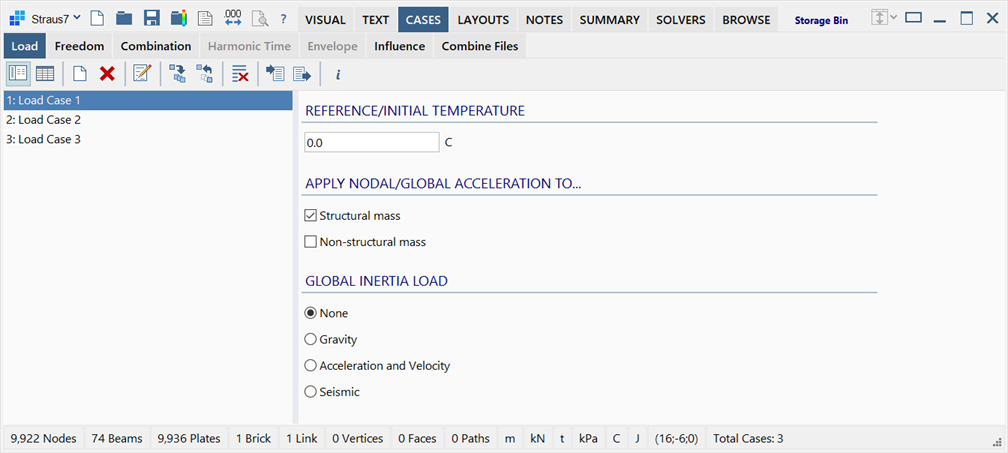Image resolution: width=1008 pixels, height=453 pixels.
Task: Click the italic info icon in toolbar
Action: coord(338,75)
